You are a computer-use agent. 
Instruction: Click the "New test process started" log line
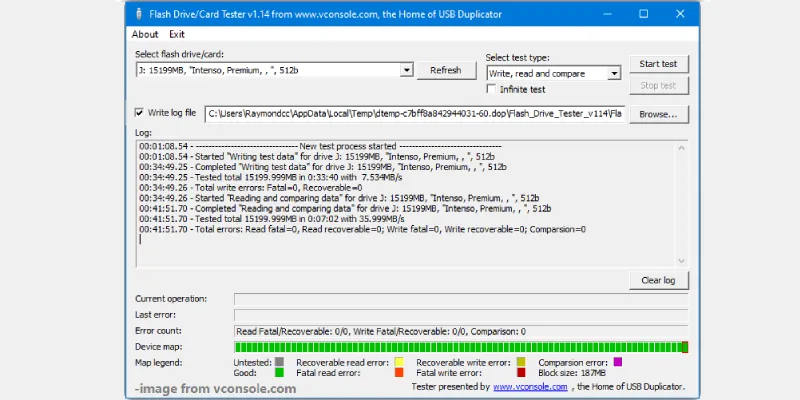(x=320, y=146)
